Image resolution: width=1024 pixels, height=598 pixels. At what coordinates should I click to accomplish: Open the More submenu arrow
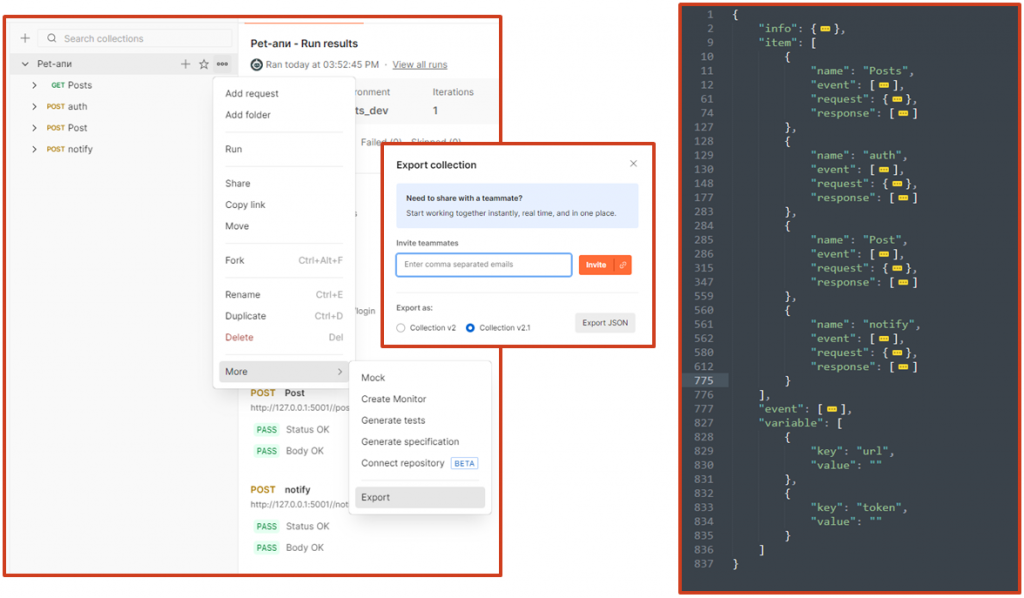(x=340, y=371)
